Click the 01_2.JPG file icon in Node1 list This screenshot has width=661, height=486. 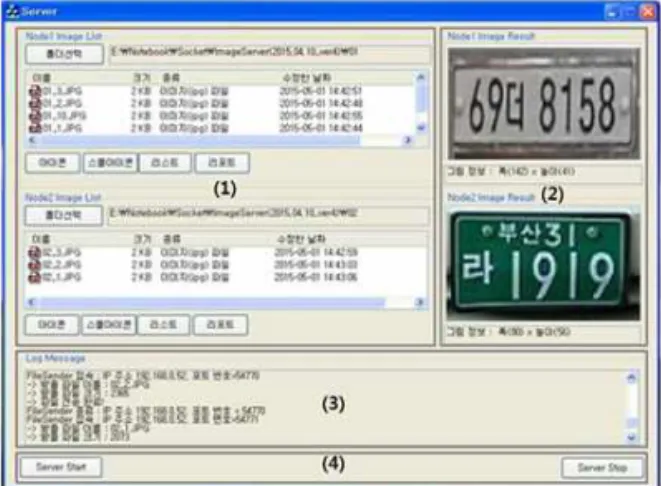35,103
